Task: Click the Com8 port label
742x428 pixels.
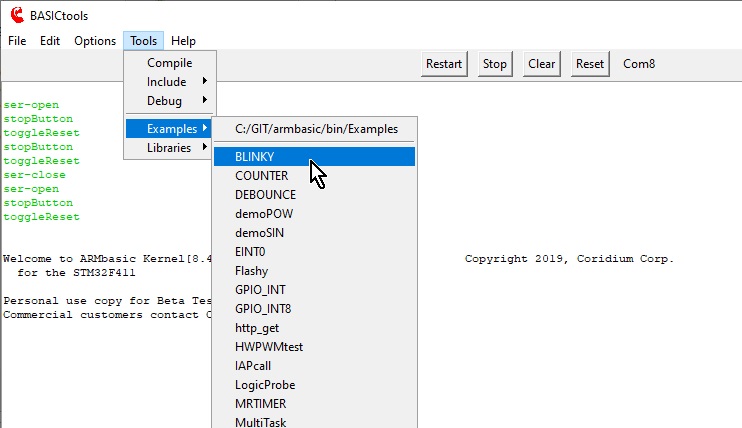Action: [639, 64]
